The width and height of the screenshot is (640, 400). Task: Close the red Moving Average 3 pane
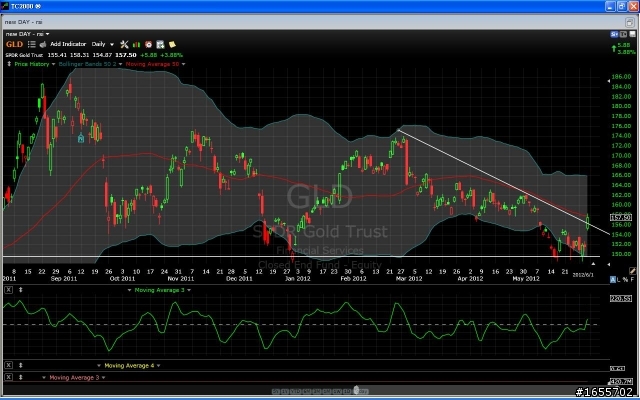[x=9, y=378]
